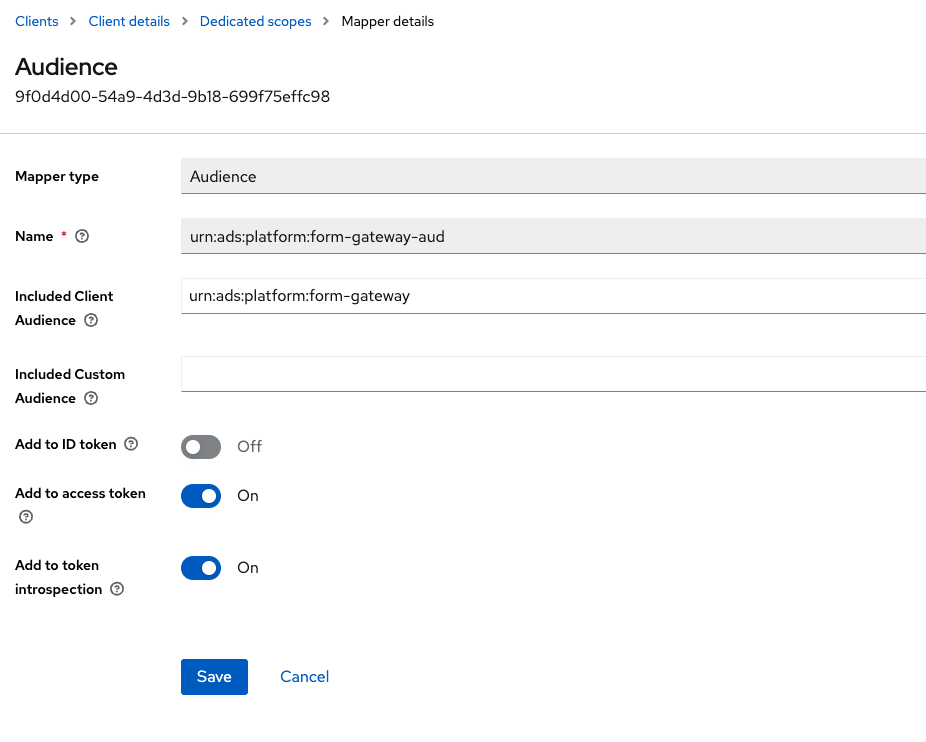Click the mapper ID text under Audience heading
The width and height of the screenshot is (926, 742).
172,97
